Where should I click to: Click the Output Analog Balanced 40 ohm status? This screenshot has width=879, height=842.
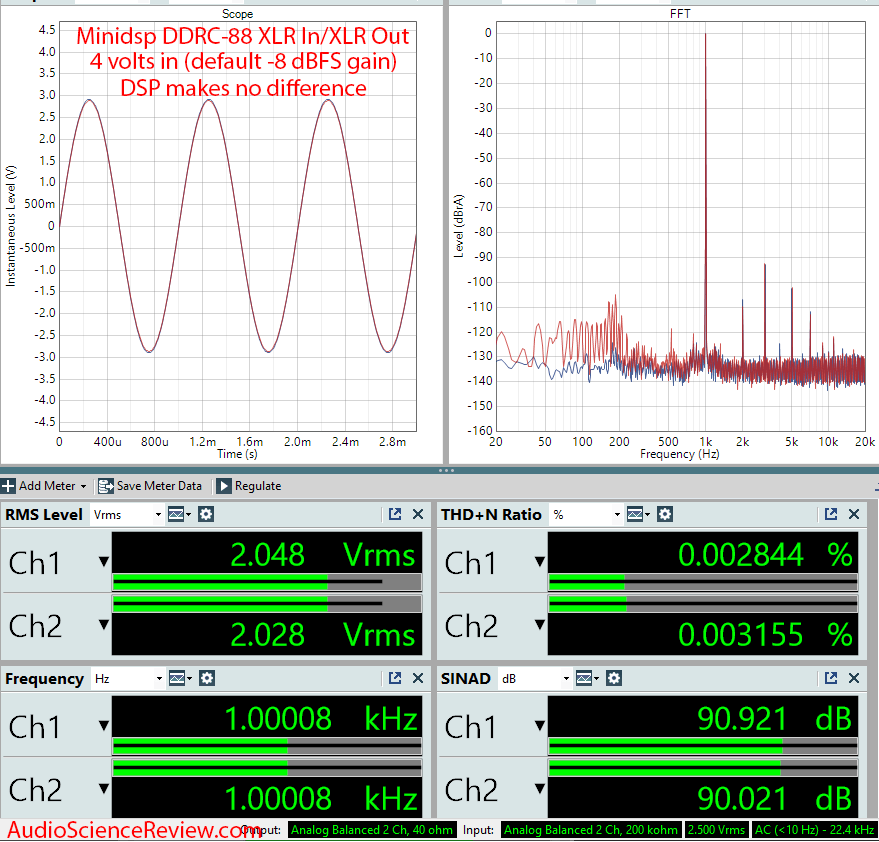[372, 830]
